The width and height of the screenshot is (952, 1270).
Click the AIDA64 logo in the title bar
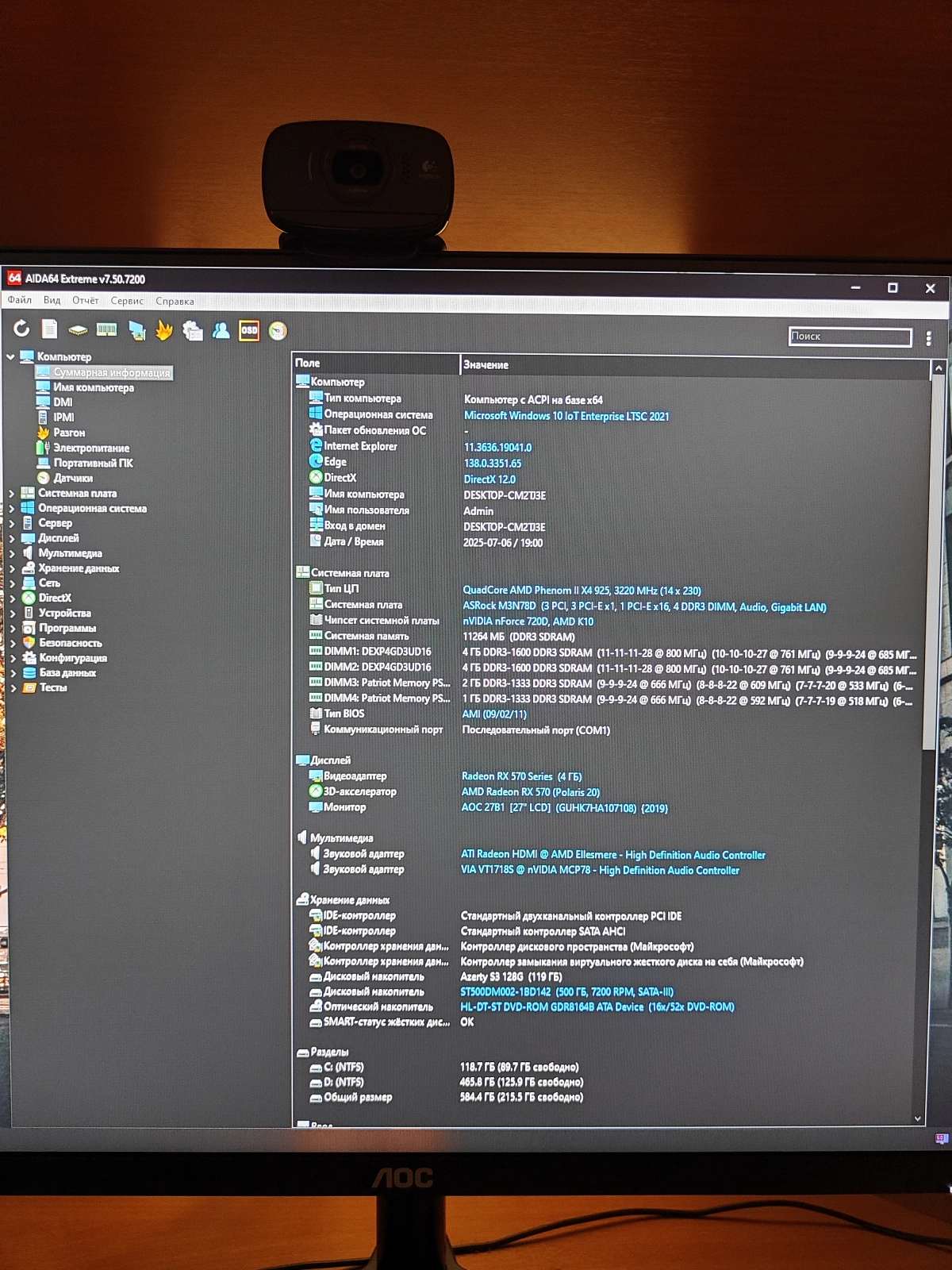click(14, 278)
